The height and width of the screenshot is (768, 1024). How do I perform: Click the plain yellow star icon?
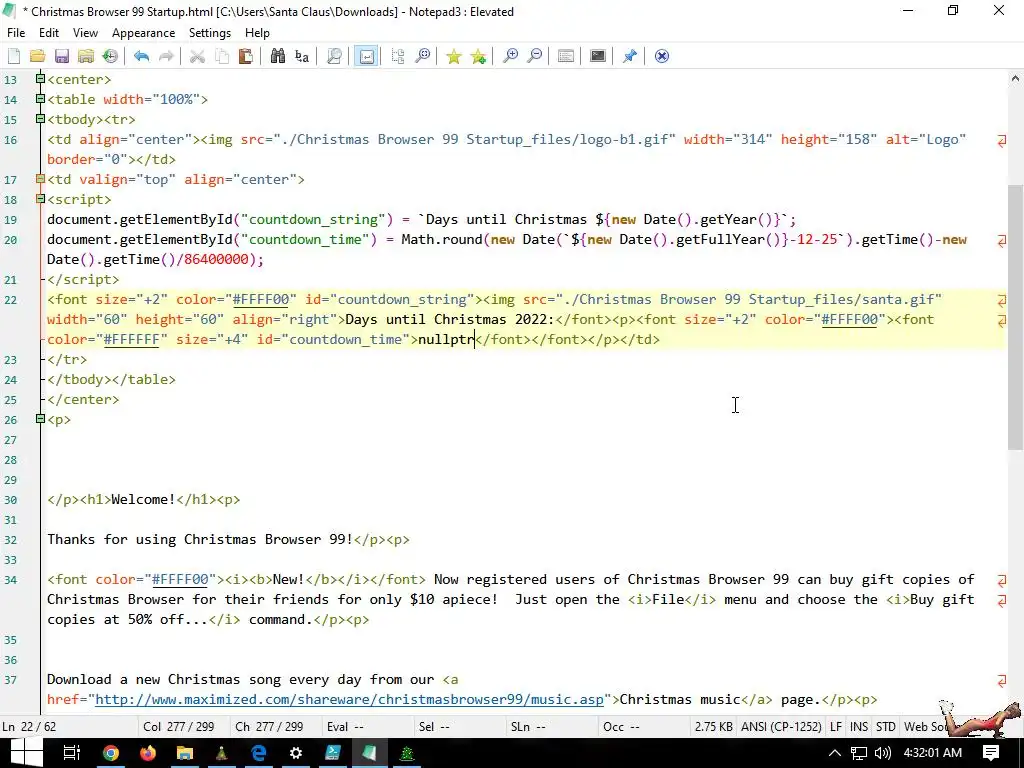pyautogui.click(x=454, y=56)
